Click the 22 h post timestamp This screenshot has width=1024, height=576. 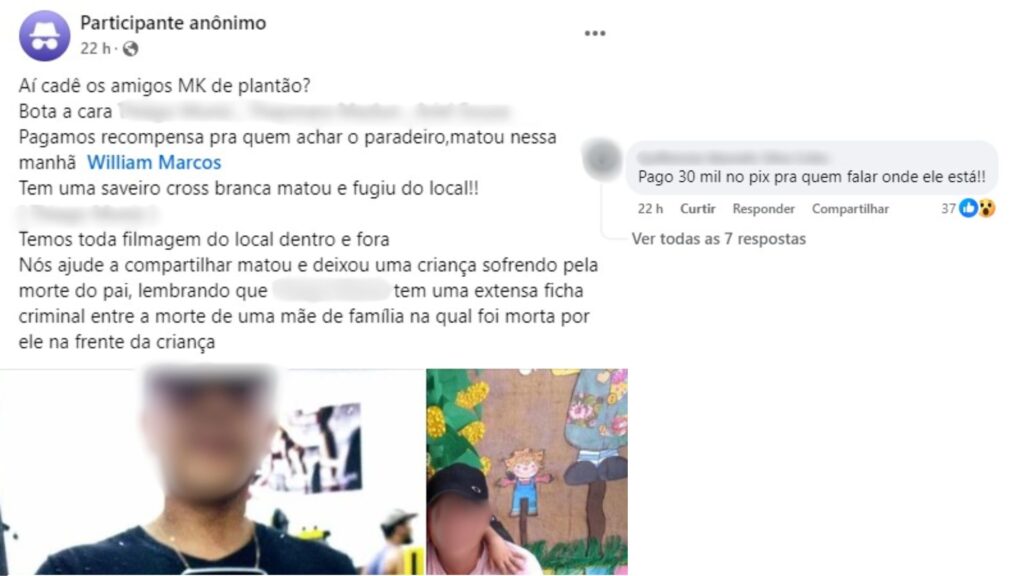(x=95, y=49)
